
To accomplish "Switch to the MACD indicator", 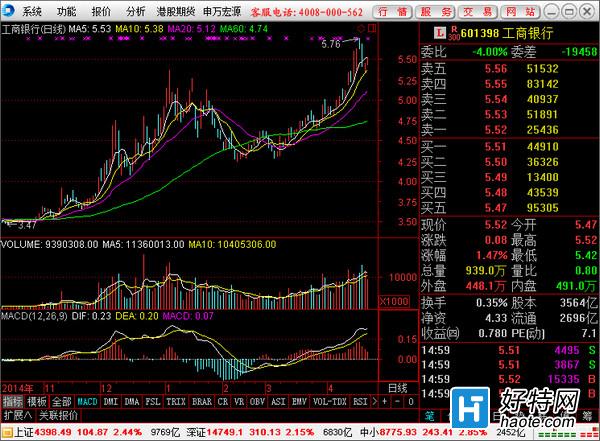I will click(x=87, y=402).
